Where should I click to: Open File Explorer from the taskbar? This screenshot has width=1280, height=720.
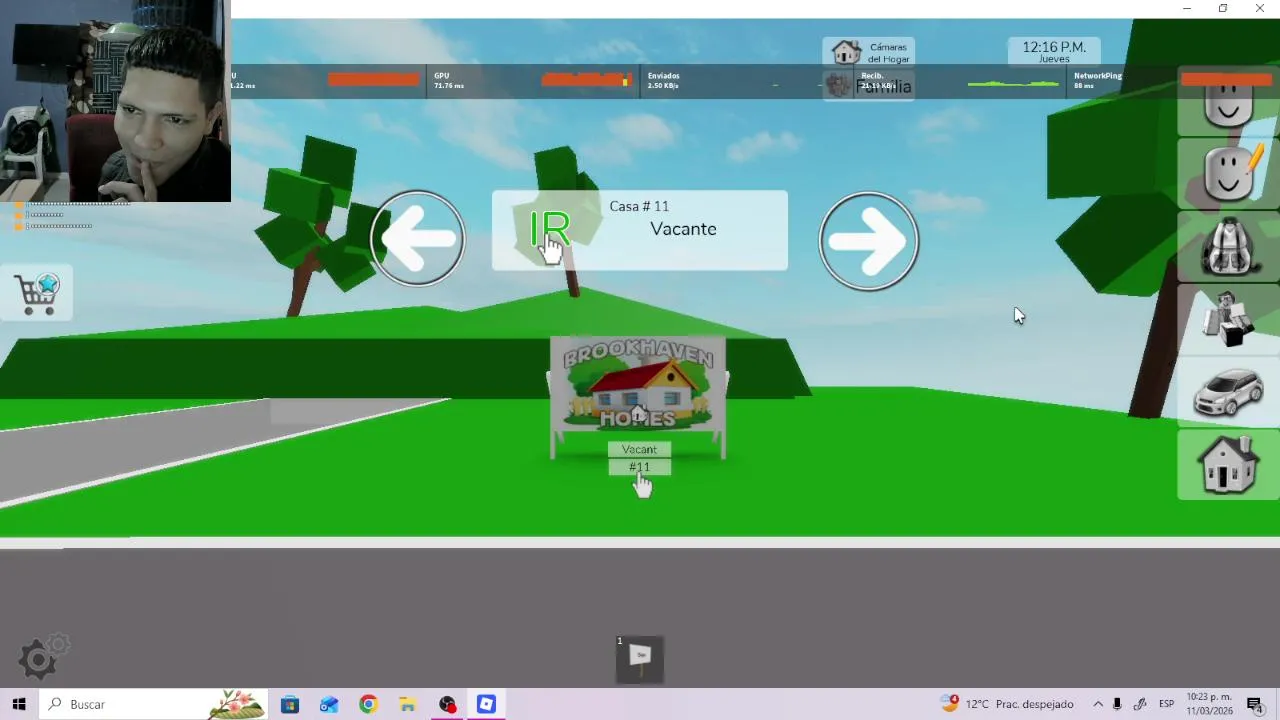tap(407, 704)
